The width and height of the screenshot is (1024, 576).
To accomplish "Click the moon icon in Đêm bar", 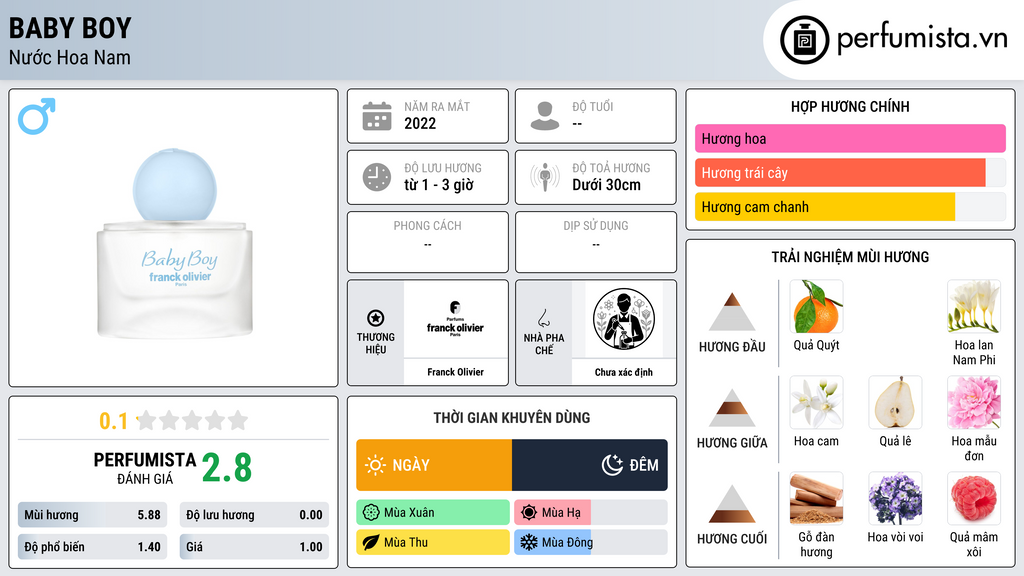I will tap(613, 465).
